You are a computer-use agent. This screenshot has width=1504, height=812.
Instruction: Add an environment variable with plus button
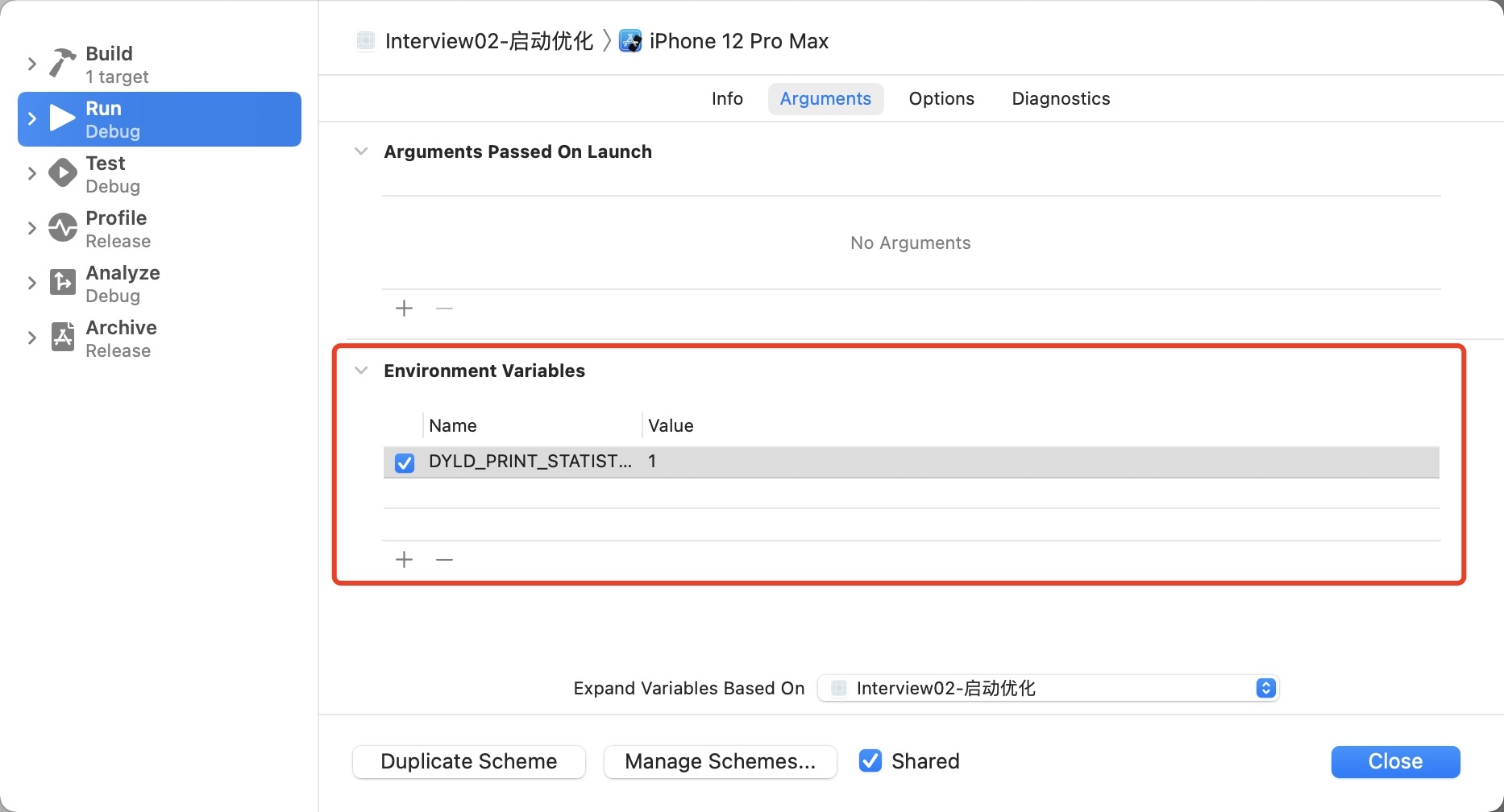405,559
